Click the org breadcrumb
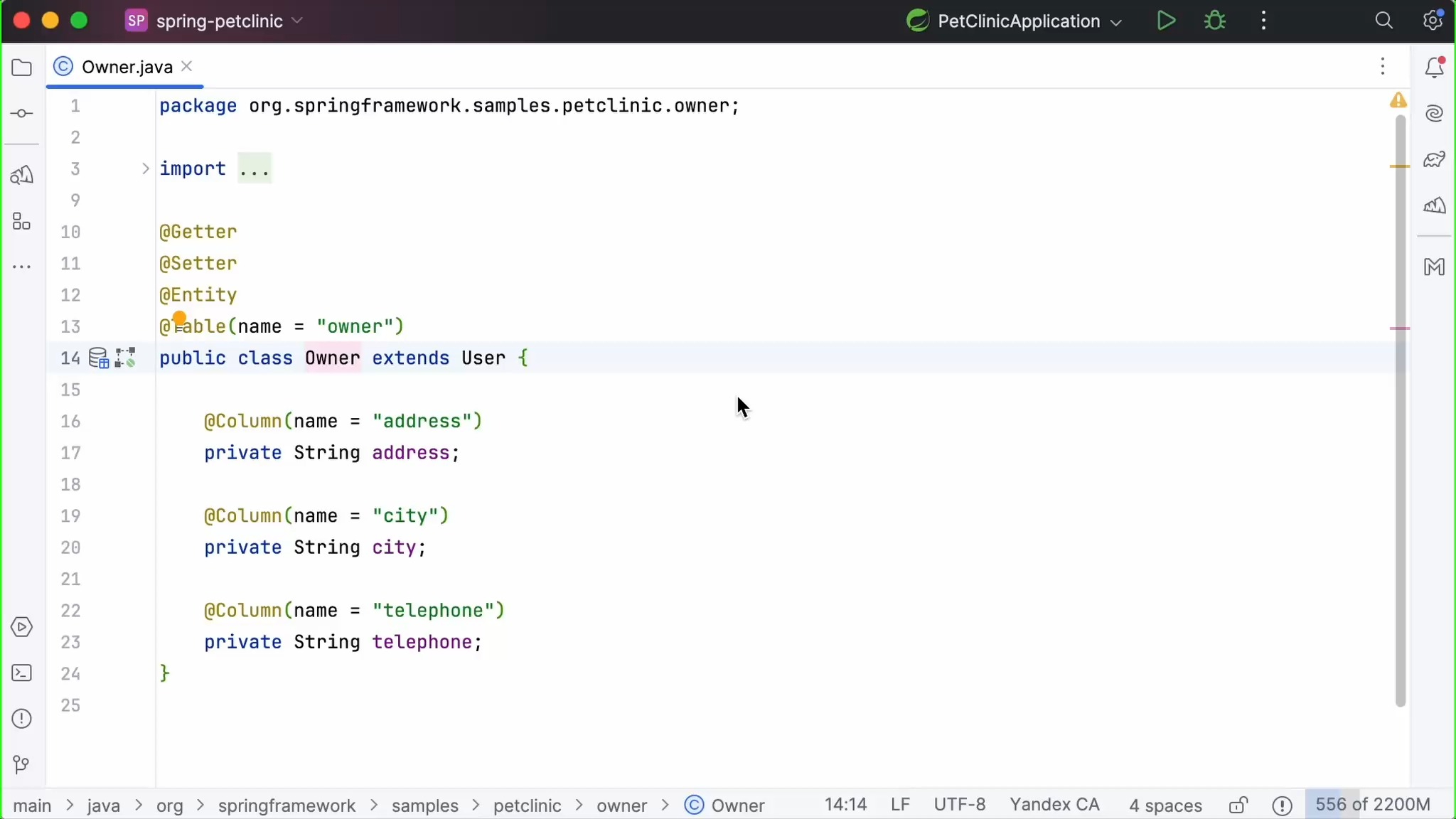 coord(170,805)
